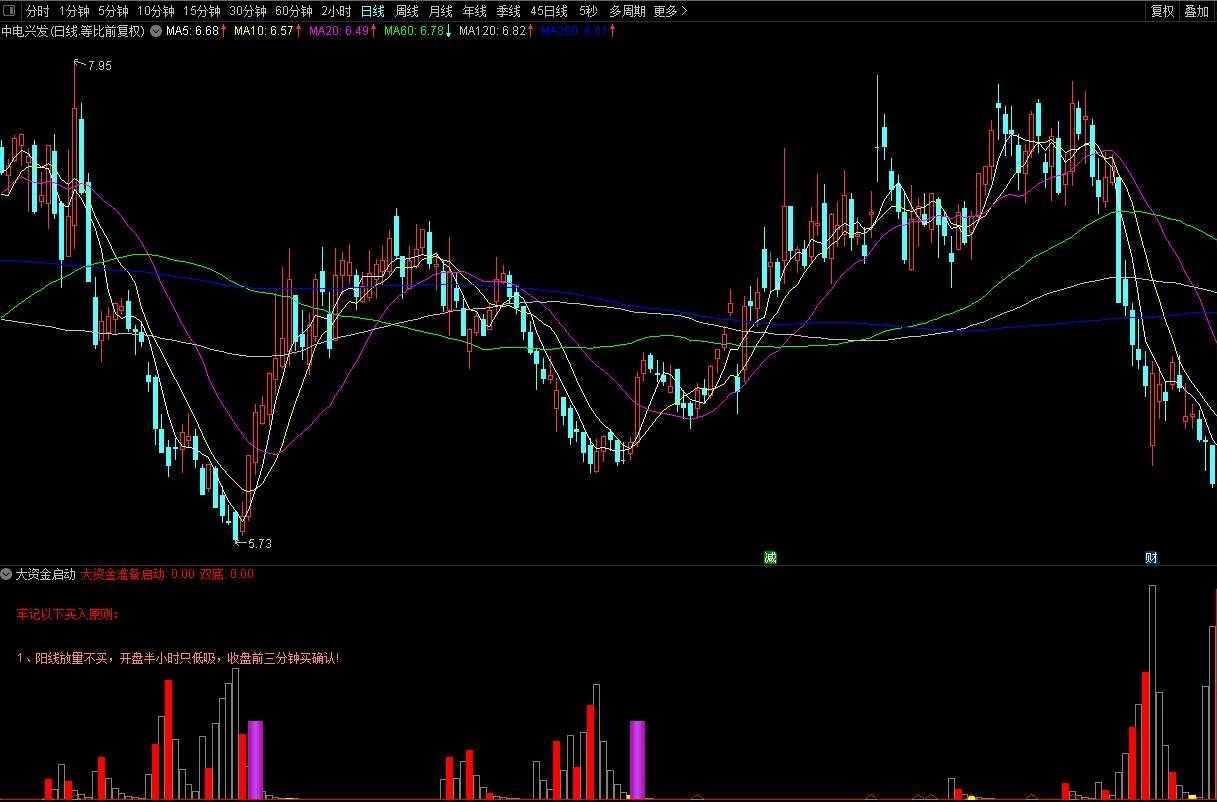The width and height of the screenshot is (1217, 802).
Task: Click the 7.95 high price label
Action: tap(100, 66)
